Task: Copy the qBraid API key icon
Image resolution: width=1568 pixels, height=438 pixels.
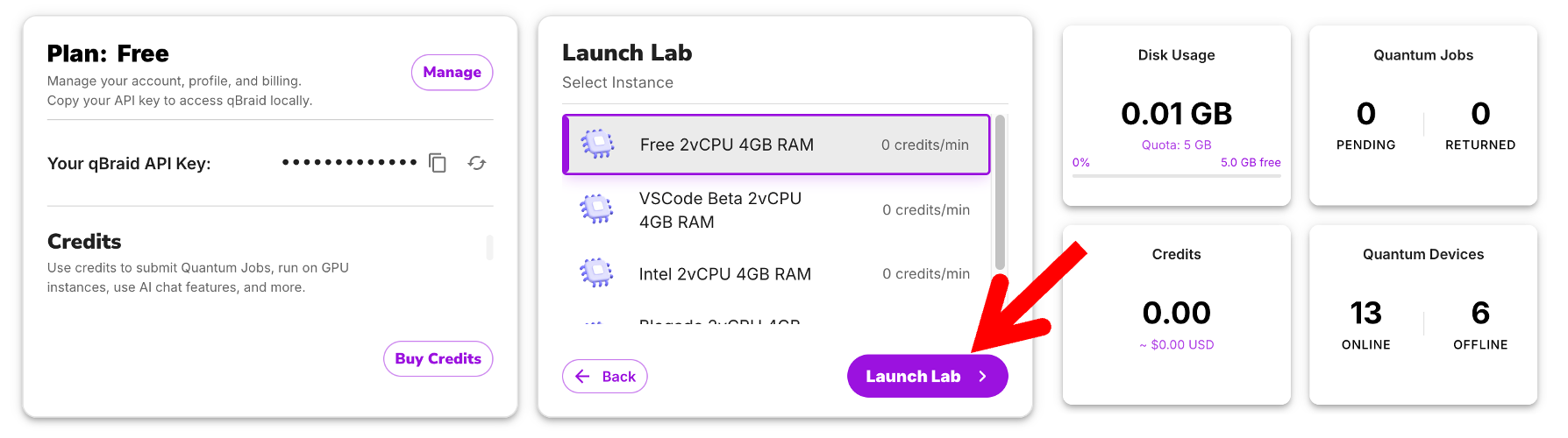Action: [x=438, y=163]
